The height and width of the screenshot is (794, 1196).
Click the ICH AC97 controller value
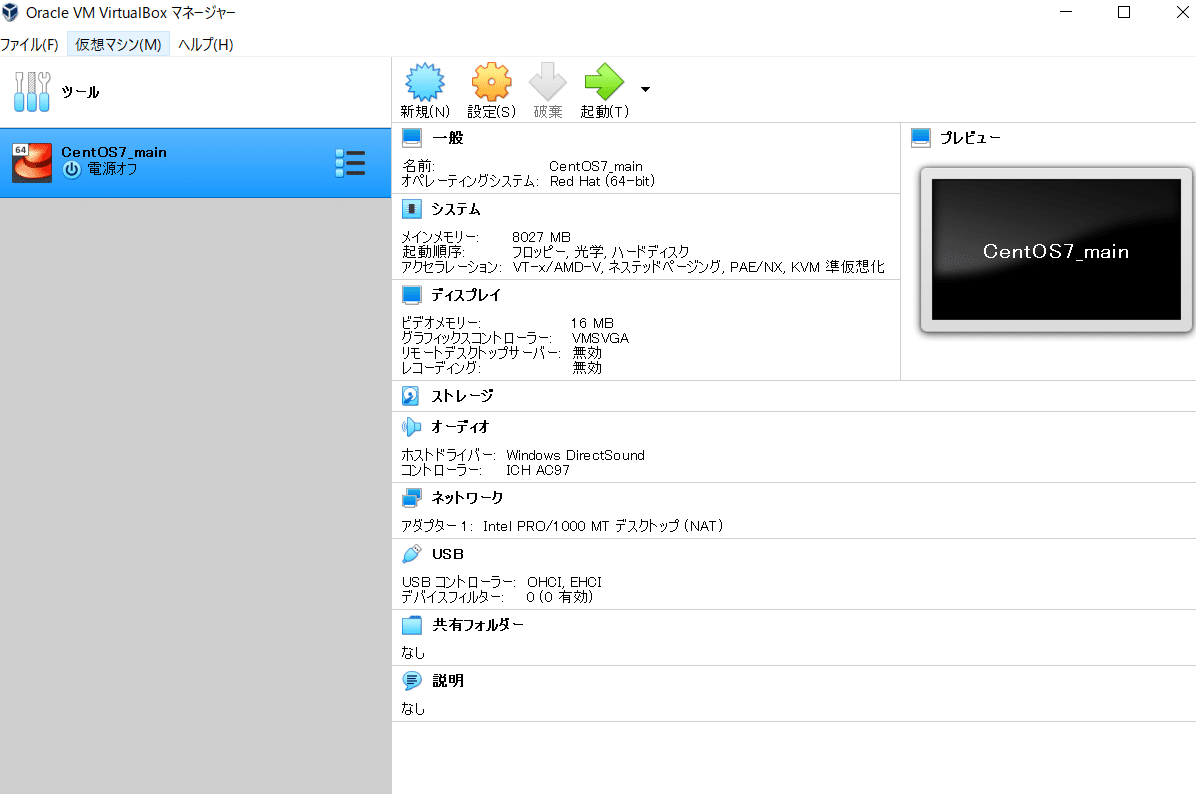tap(538, 471)
